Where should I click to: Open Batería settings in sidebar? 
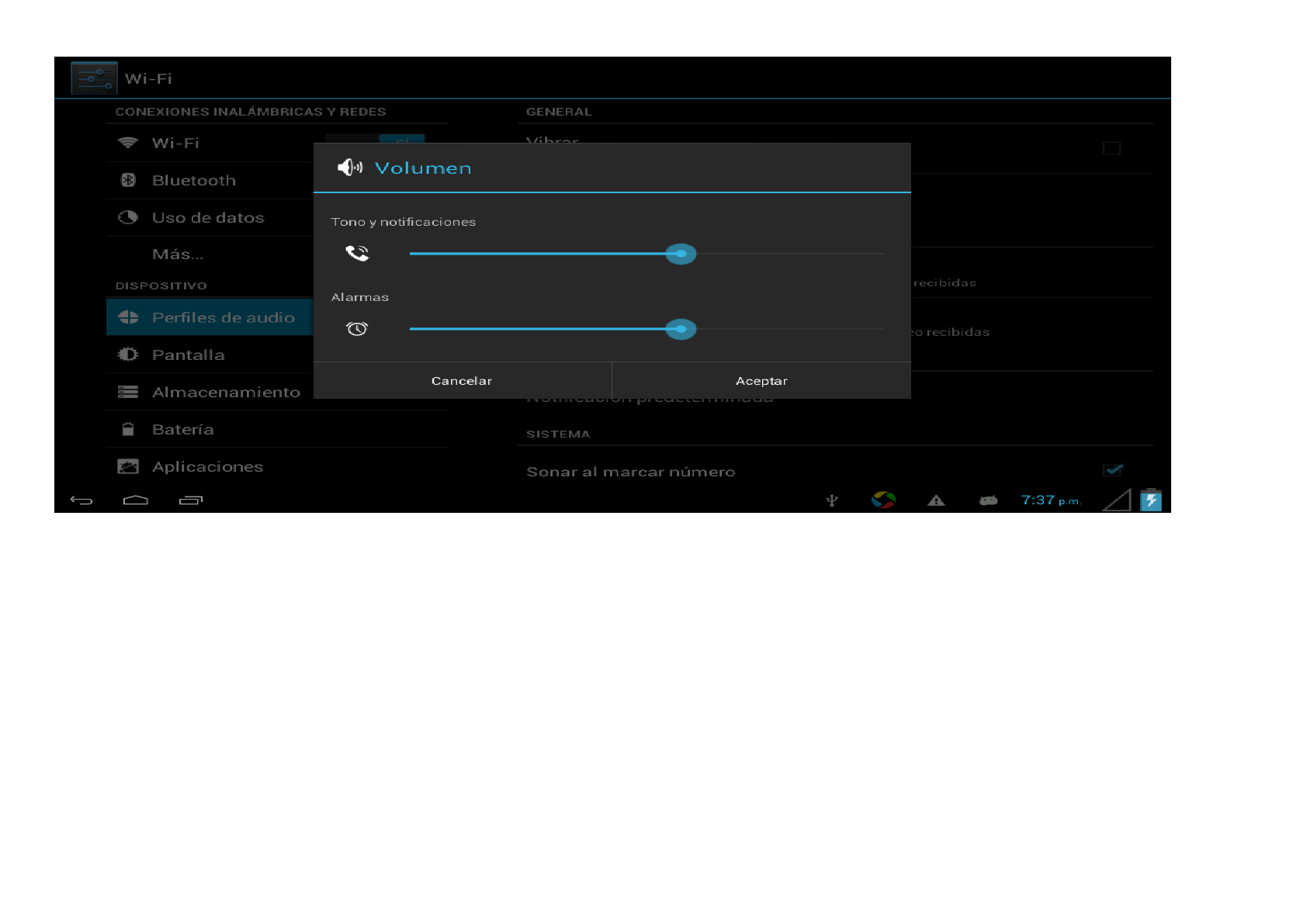pyautogui.click(x=276, y=429)
